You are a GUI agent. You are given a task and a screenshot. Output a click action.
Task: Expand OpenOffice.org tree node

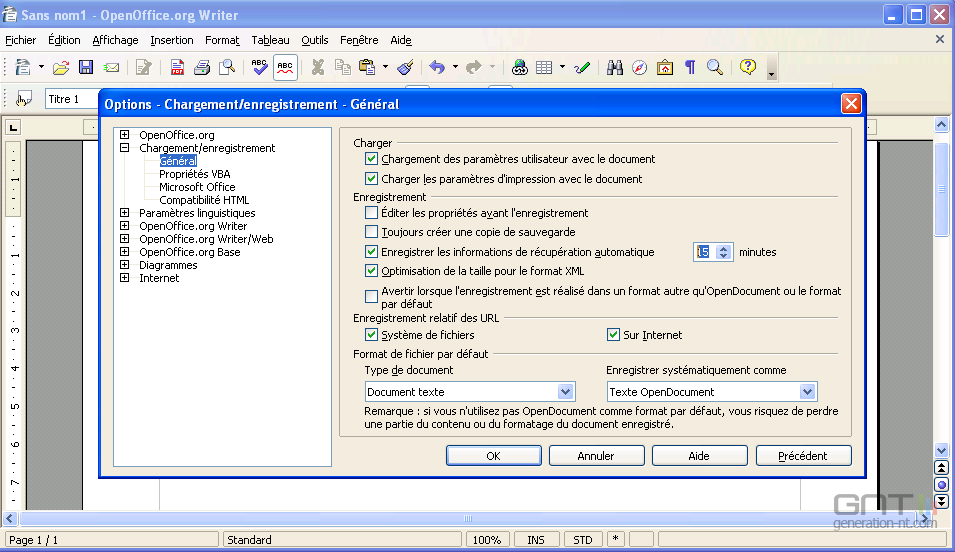click(x=125, y=135)
